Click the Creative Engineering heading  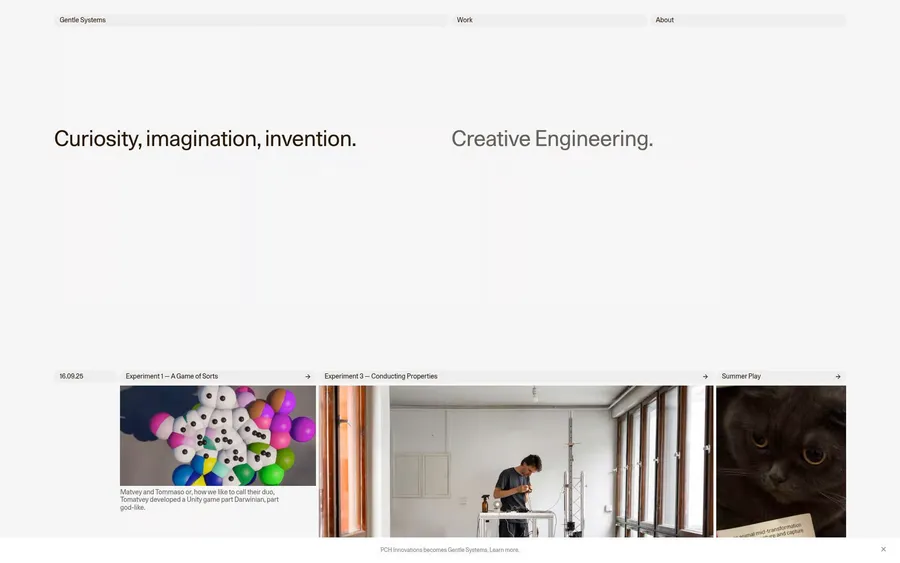tap(552, 139)
